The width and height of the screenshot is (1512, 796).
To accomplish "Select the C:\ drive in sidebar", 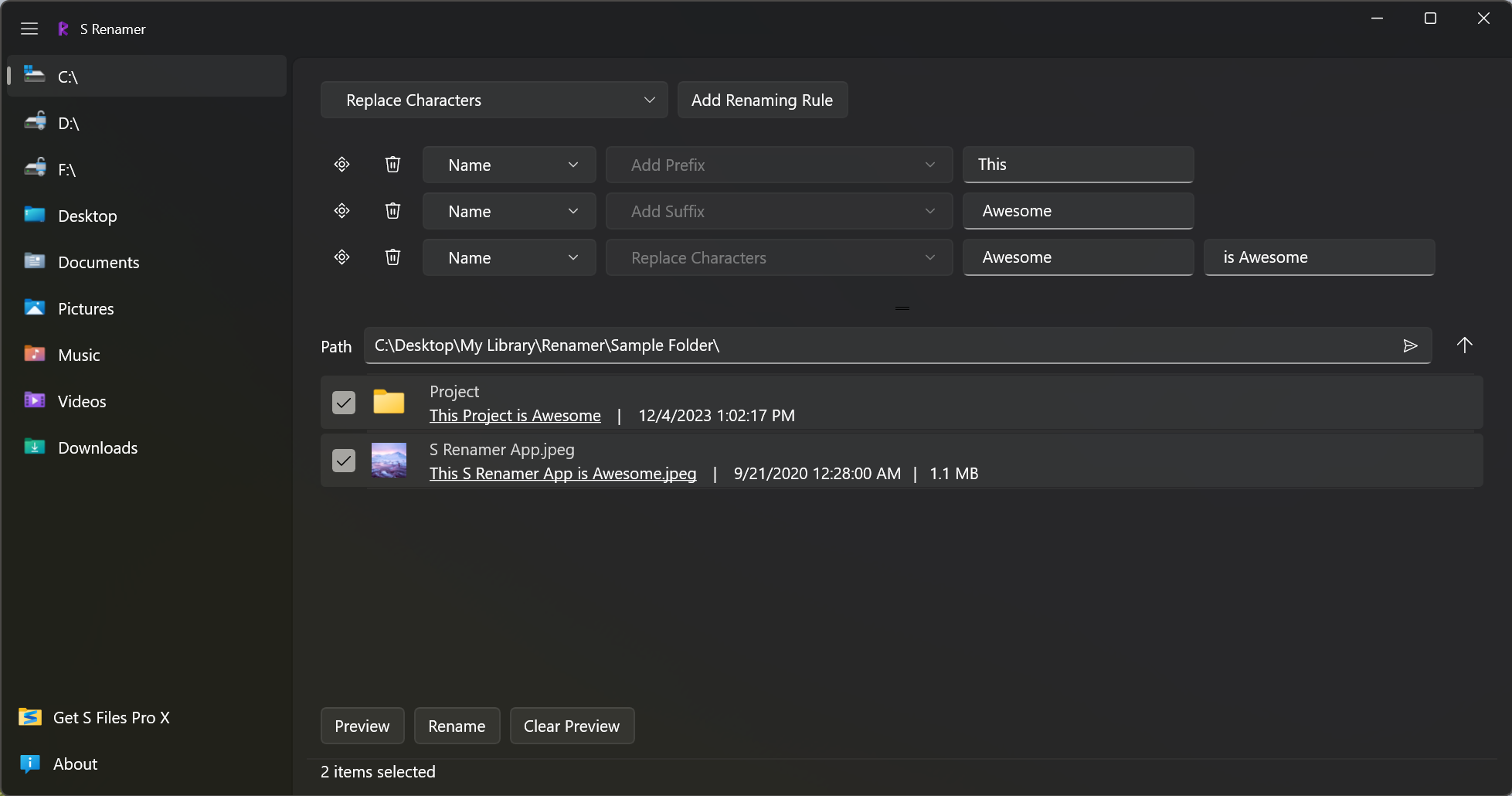I will click(147, 76).
